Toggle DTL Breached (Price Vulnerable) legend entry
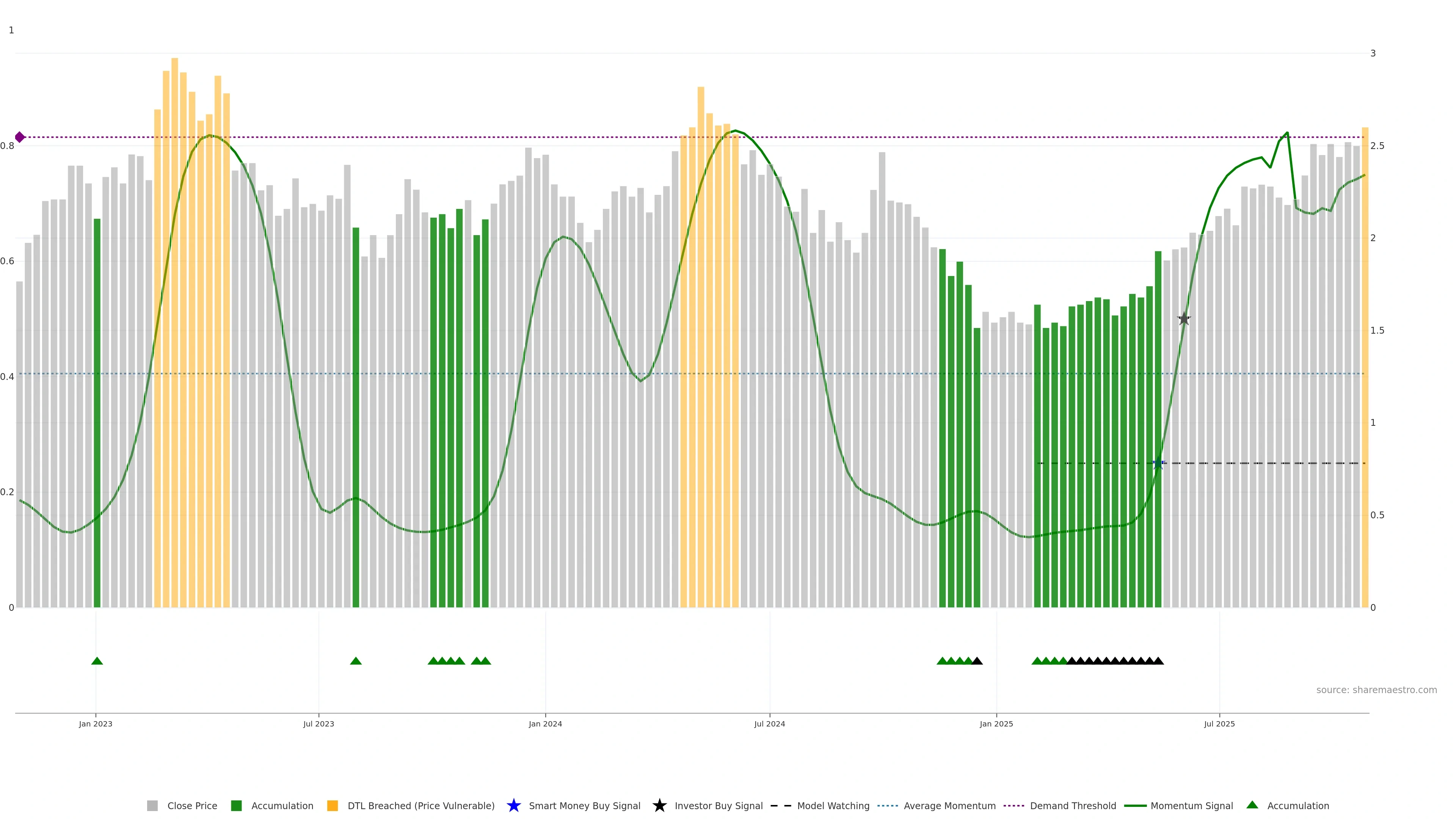Image resolution: width=1456 pixels, height=819 pixels. [x=420, y=806]
